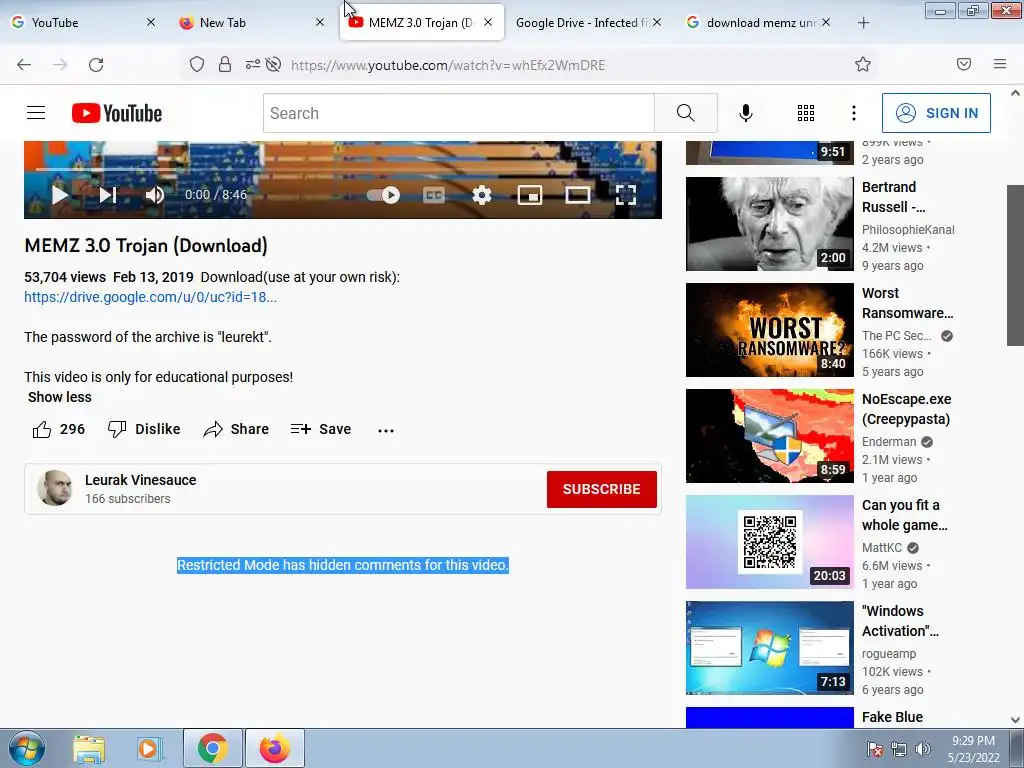The image size is (1024, 768).
Task: Search with your voice microphone icon
Action: click(746, 113)
